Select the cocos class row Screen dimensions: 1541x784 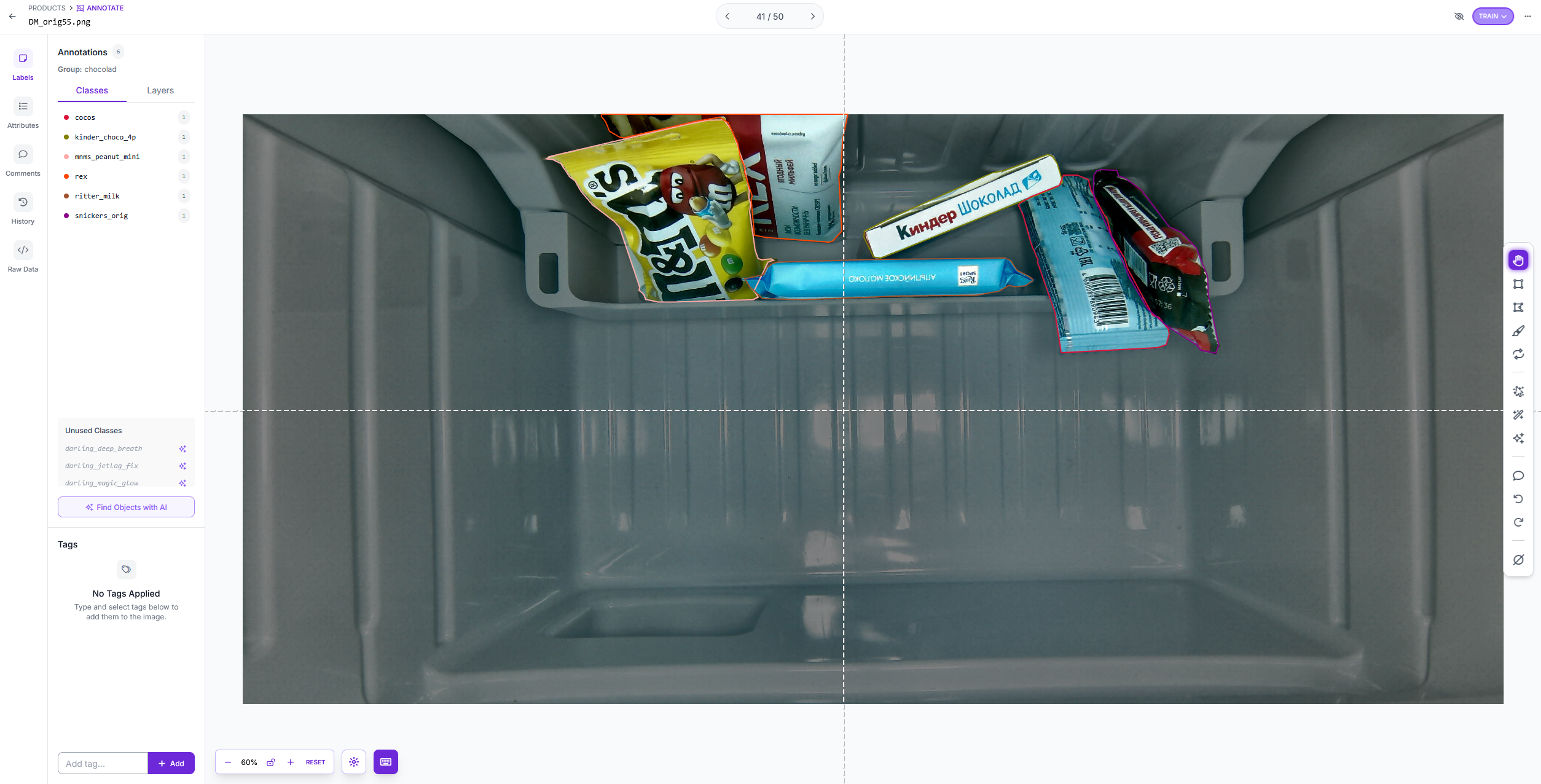coord(126,117)
